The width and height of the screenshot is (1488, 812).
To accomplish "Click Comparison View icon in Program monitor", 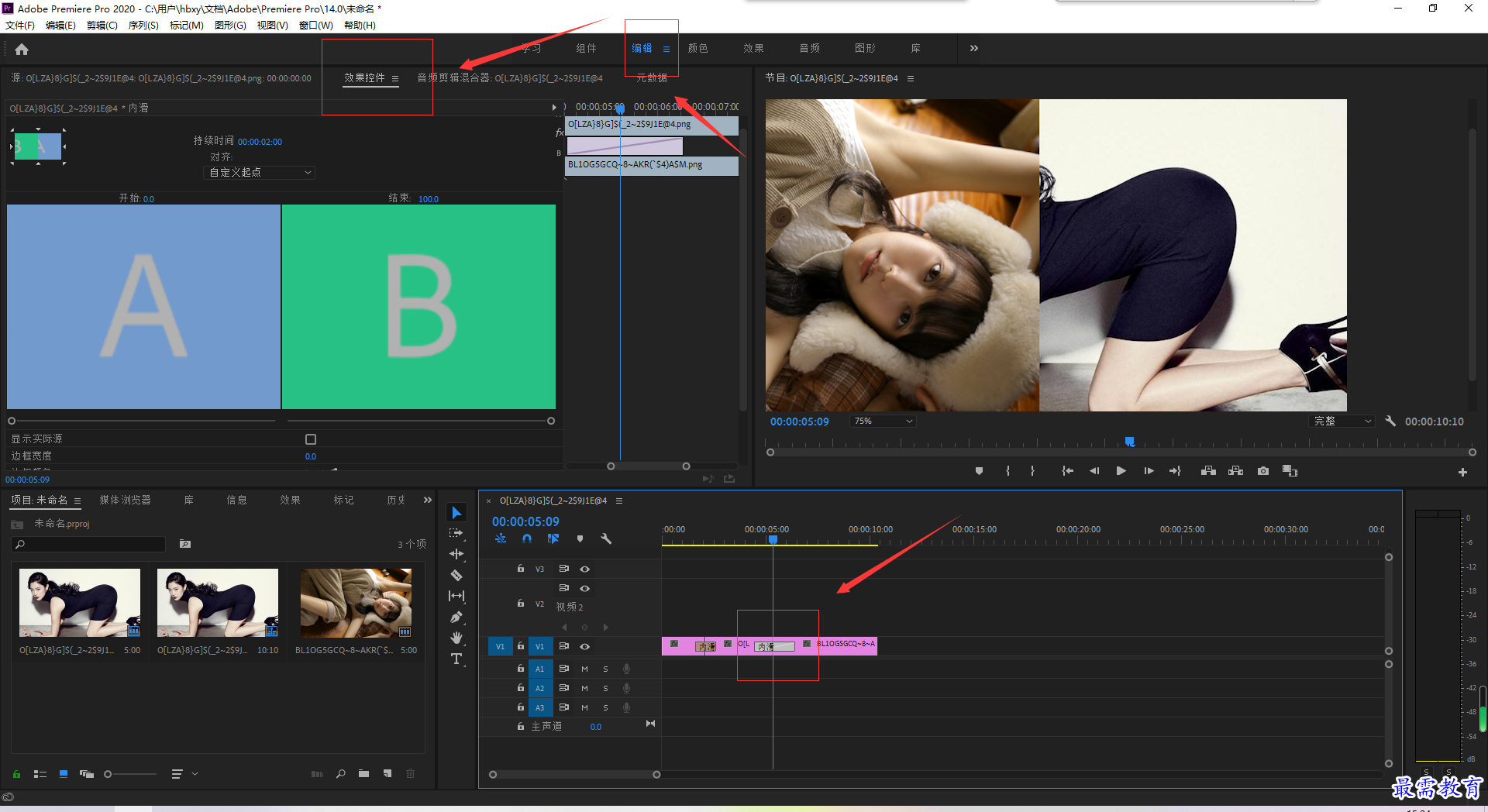I will point(1290,471).
